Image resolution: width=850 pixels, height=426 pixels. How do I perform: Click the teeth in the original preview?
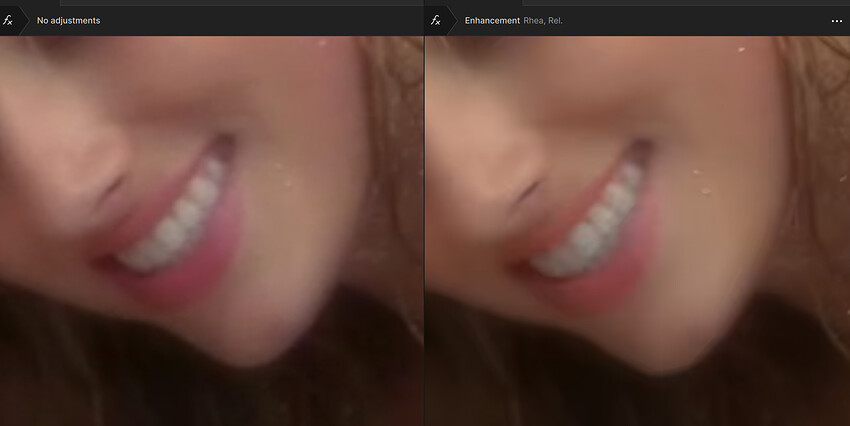(x=180, y=220)
